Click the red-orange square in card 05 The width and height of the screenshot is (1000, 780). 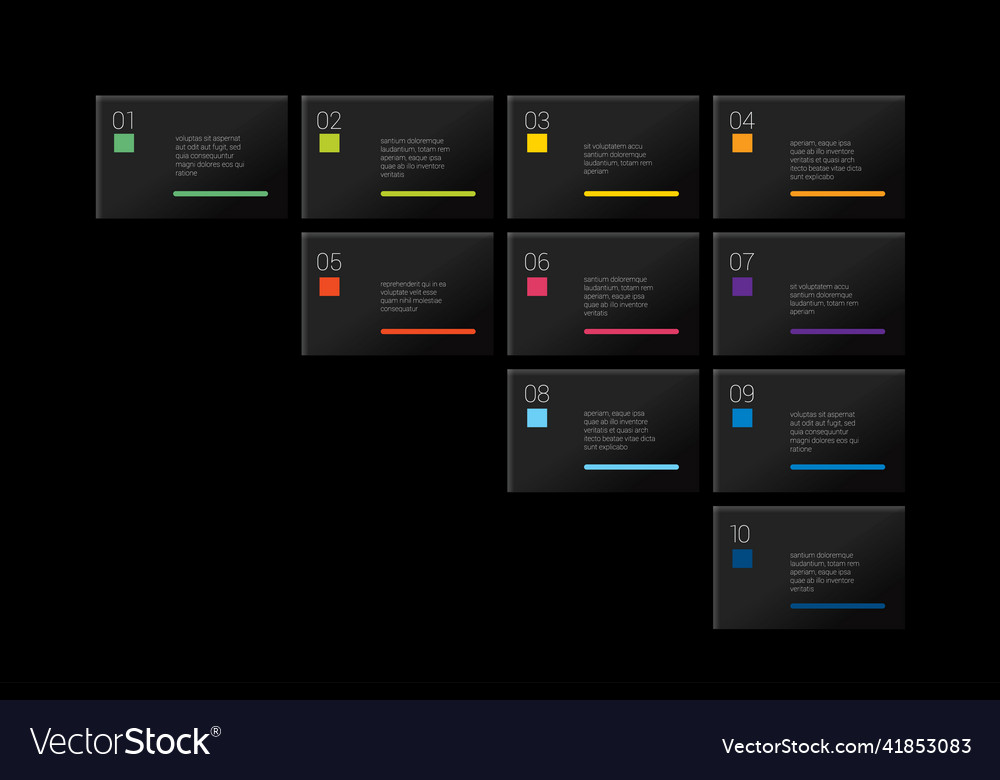tap(329, 287)
